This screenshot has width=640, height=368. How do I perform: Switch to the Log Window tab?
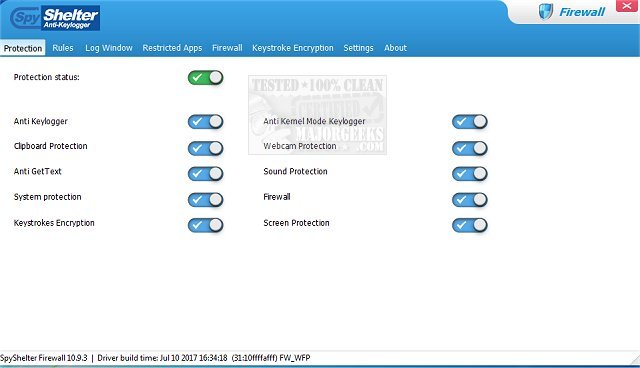coord(109,48)
